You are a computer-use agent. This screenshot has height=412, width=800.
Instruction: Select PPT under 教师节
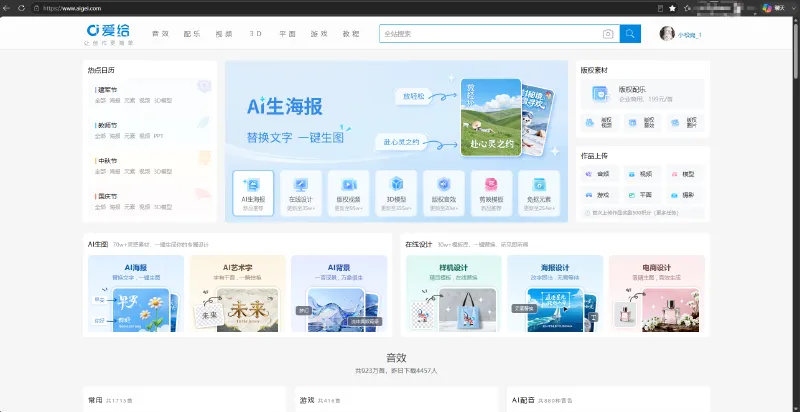pos(158,136)
